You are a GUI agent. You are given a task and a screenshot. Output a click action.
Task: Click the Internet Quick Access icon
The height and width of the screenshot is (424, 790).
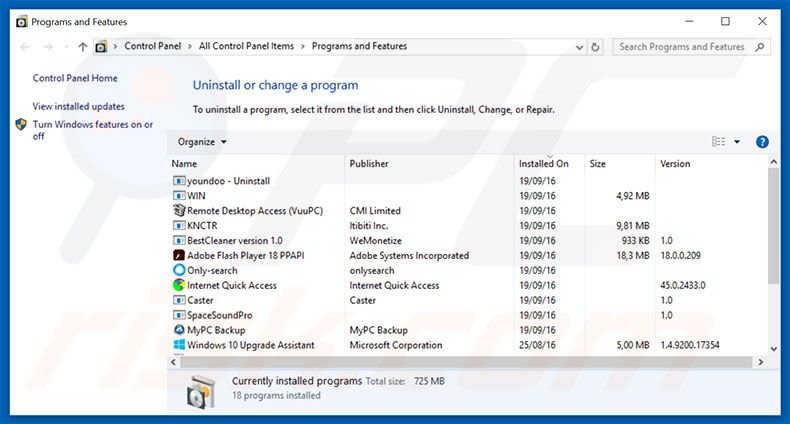pyautogui.click(x=179, y=285)
